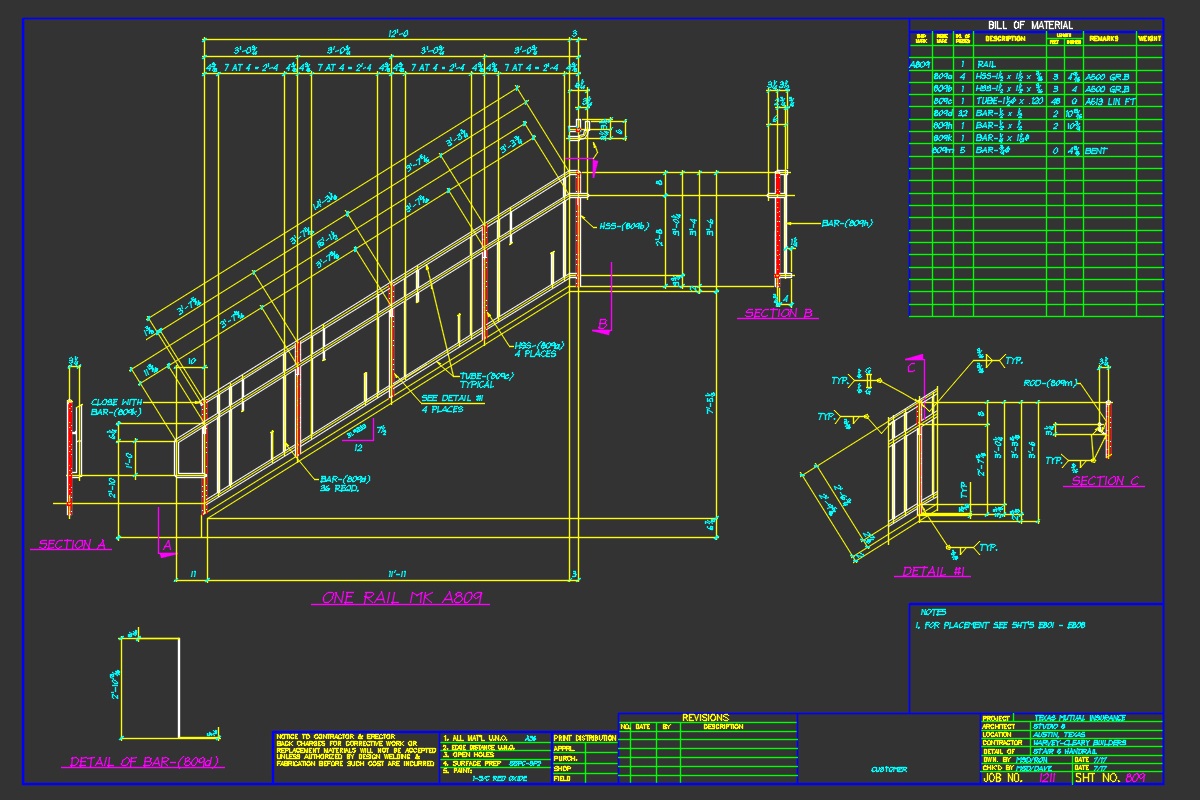Click the '809k' piece mark cell

942,138
